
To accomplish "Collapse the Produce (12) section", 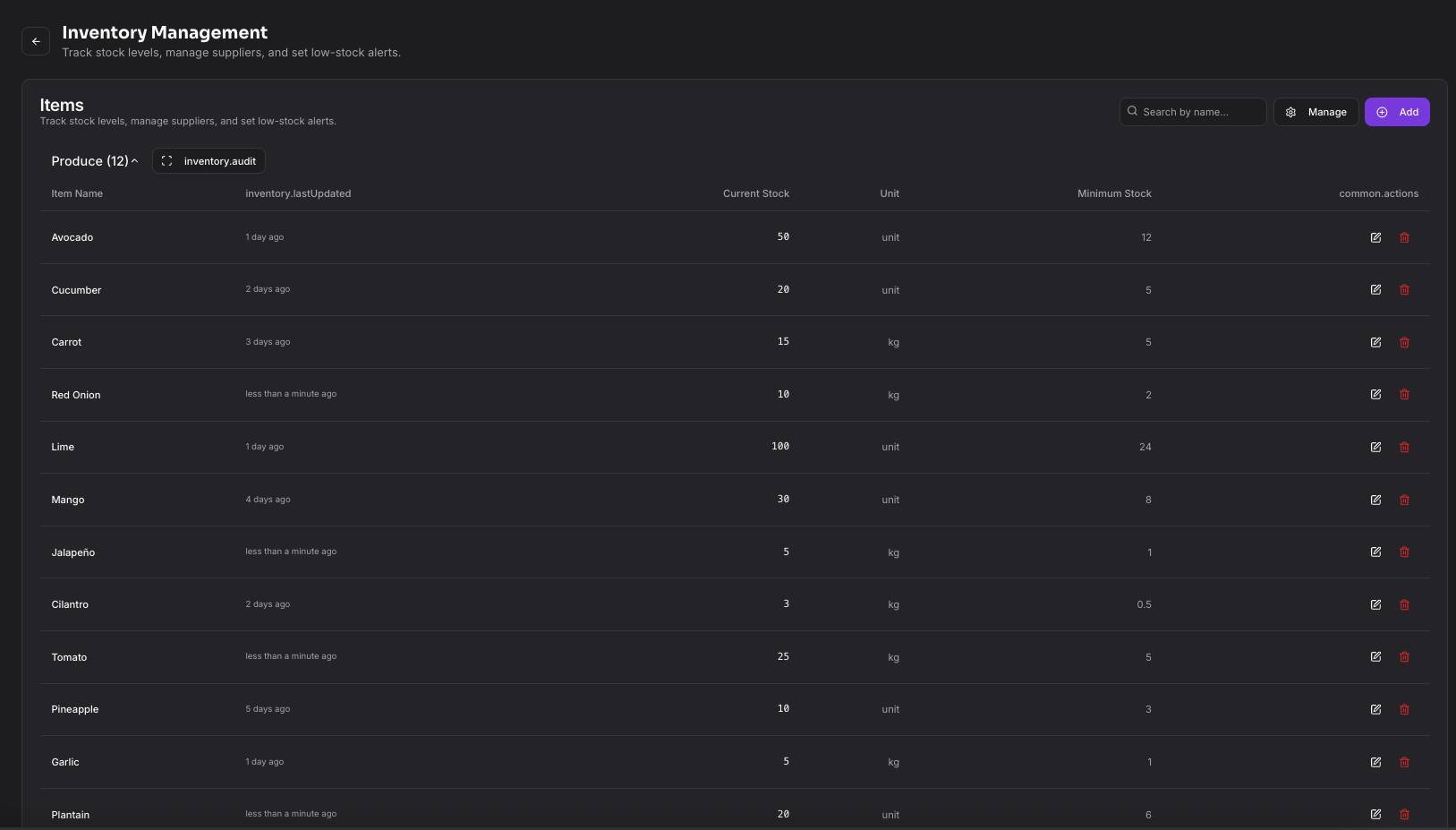I will pyautogui.click(x=94, y=160).
